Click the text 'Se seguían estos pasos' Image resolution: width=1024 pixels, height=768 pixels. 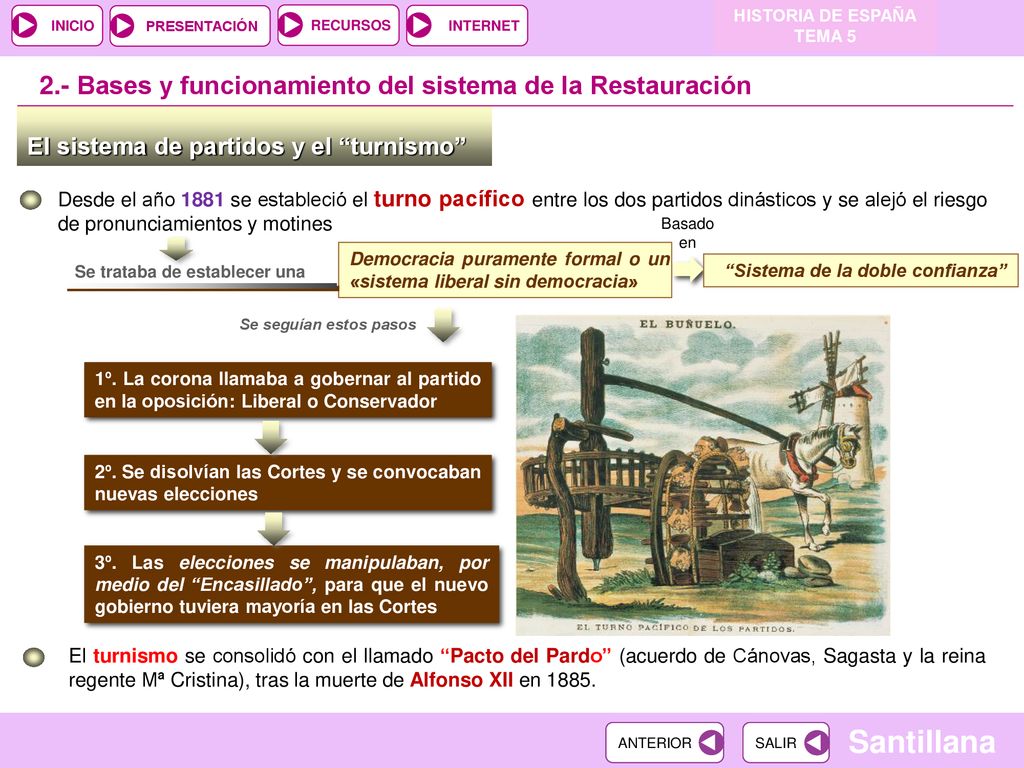[x=327, y=325]
